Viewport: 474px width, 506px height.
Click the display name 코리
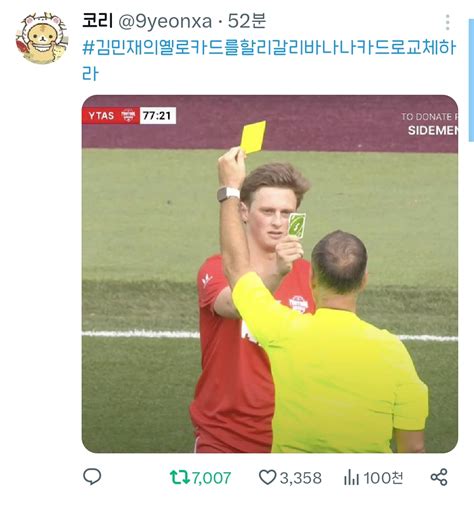(x=97, y=21)
